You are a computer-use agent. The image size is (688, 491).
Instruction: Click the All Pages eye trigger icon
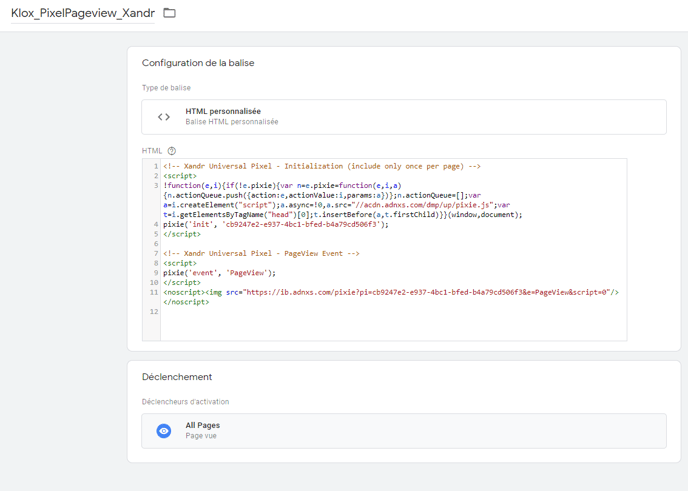tap(164, 431)
